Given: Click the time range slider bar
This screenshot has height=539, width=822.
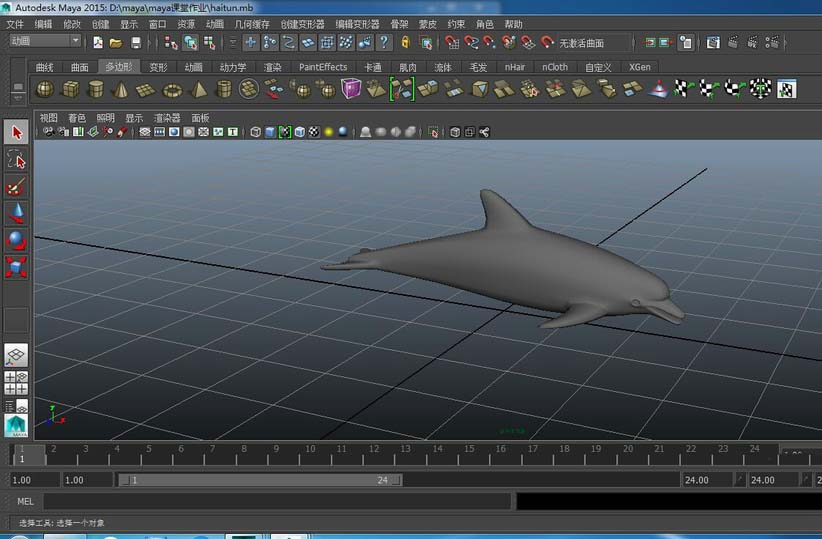Looking at the screenshot, I should coord(260,480).
